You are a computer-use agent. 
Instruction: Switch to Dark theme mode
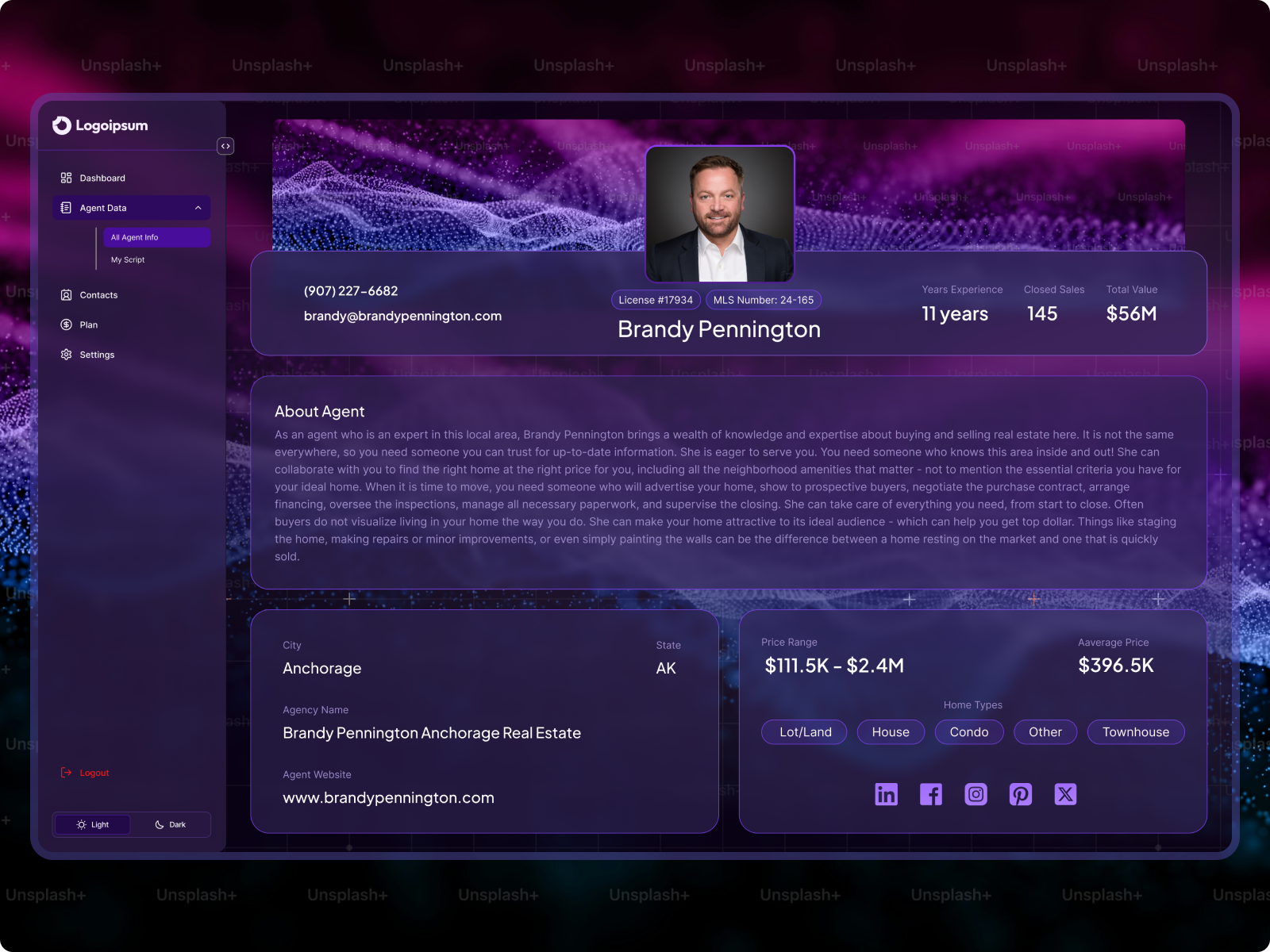point(170,824)
